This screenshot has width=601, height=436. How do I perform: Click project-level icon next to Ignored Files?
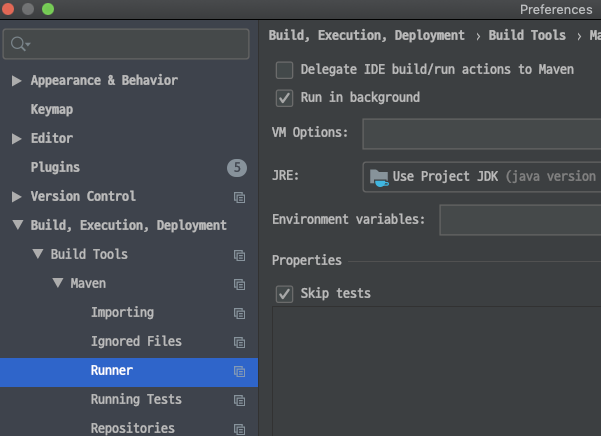pyautogui.click(x=240, y=342)
